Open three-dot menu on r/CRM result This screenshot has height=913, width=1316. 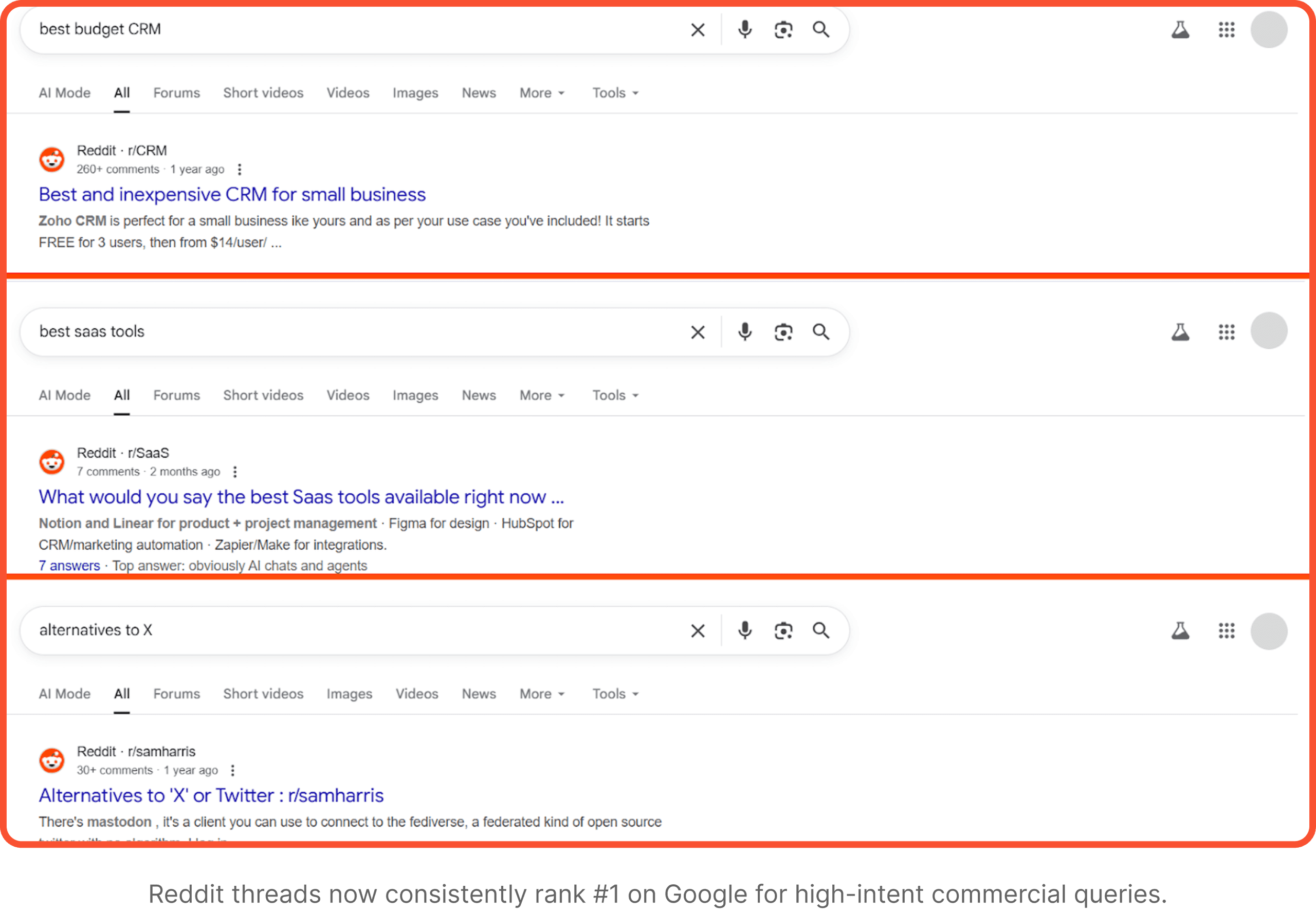pos(239,170)
